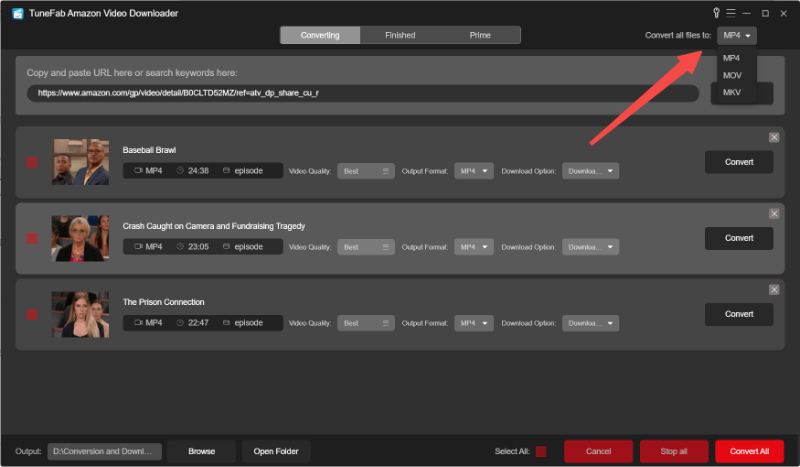Open Crash Caught Video Quality selector
The image size is (800, 467).
click(366, 247)
